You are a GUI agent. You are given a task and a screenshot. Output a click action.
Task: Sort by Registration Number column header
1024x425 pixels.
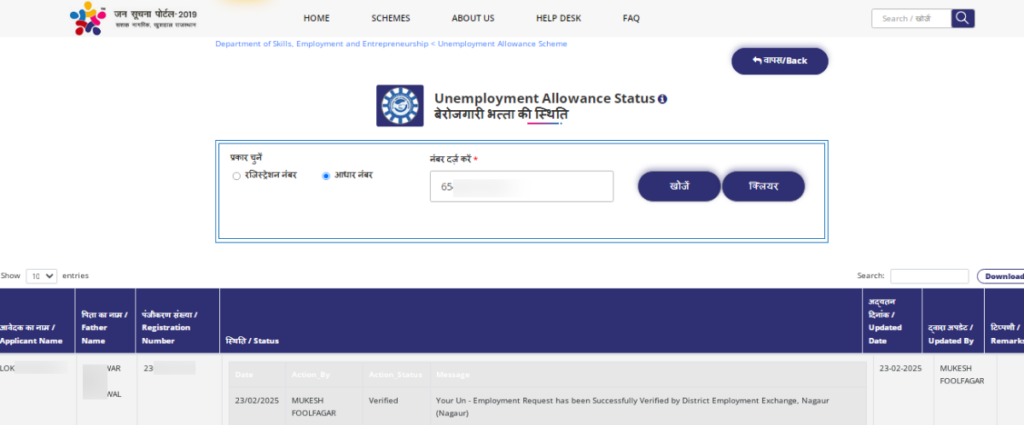point(178,321)
